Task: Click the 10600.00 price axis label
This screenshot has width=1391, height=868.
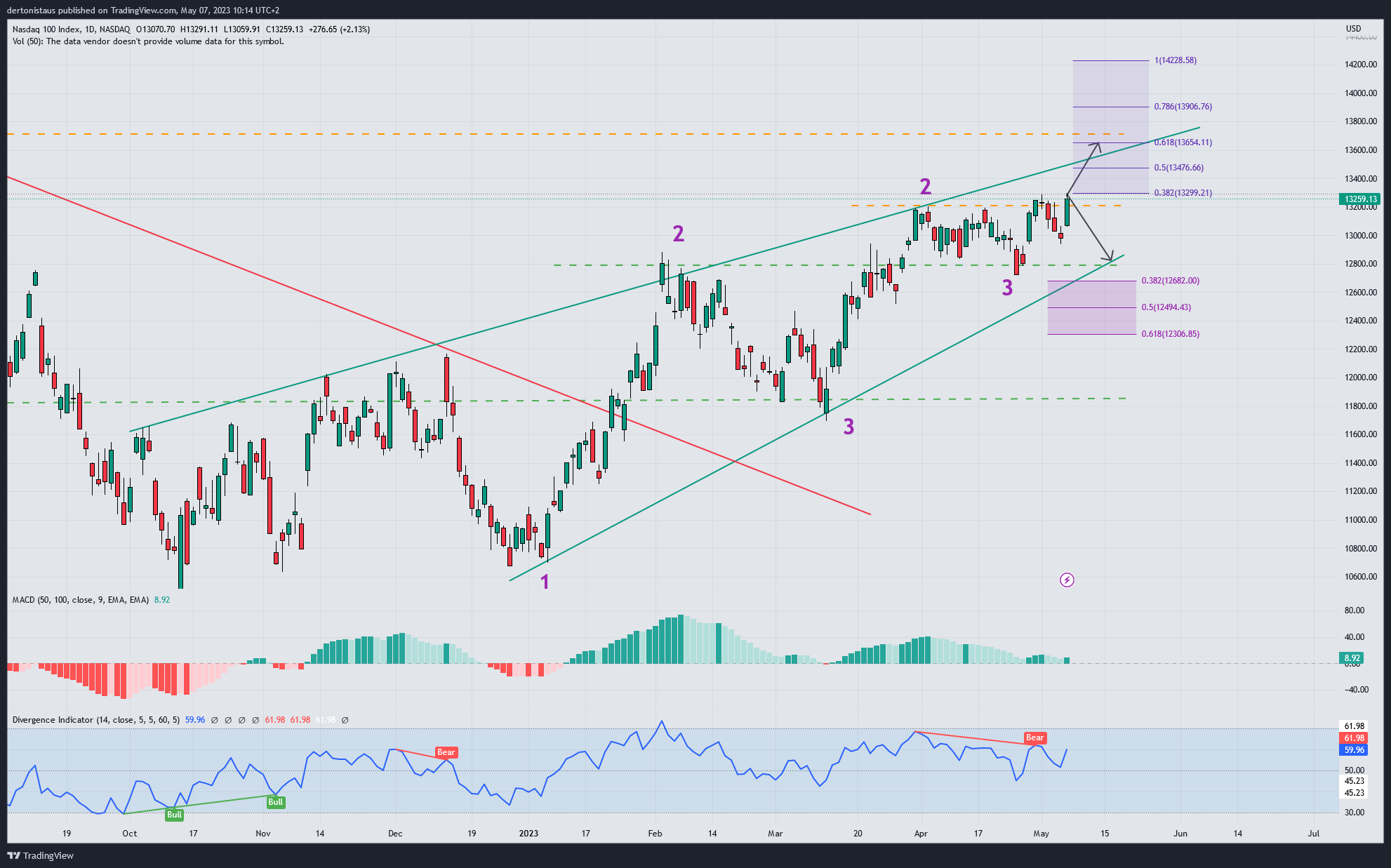Action: 1360,577
